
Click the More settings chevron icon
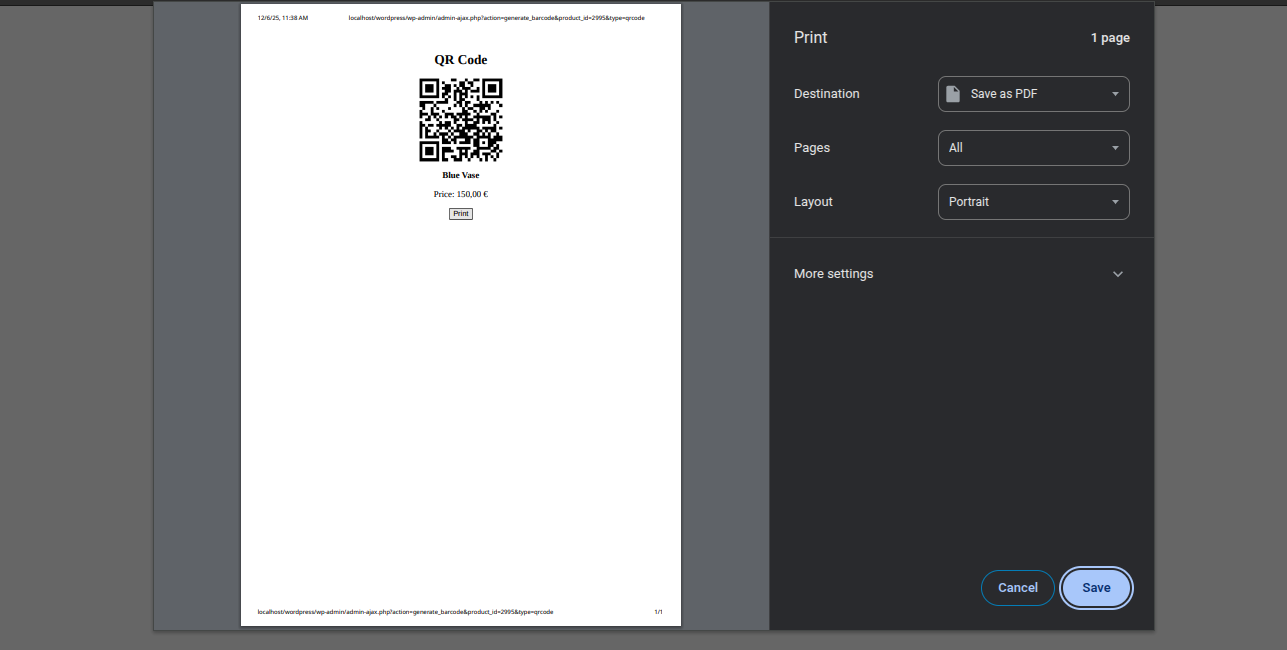coord(1117,273)
